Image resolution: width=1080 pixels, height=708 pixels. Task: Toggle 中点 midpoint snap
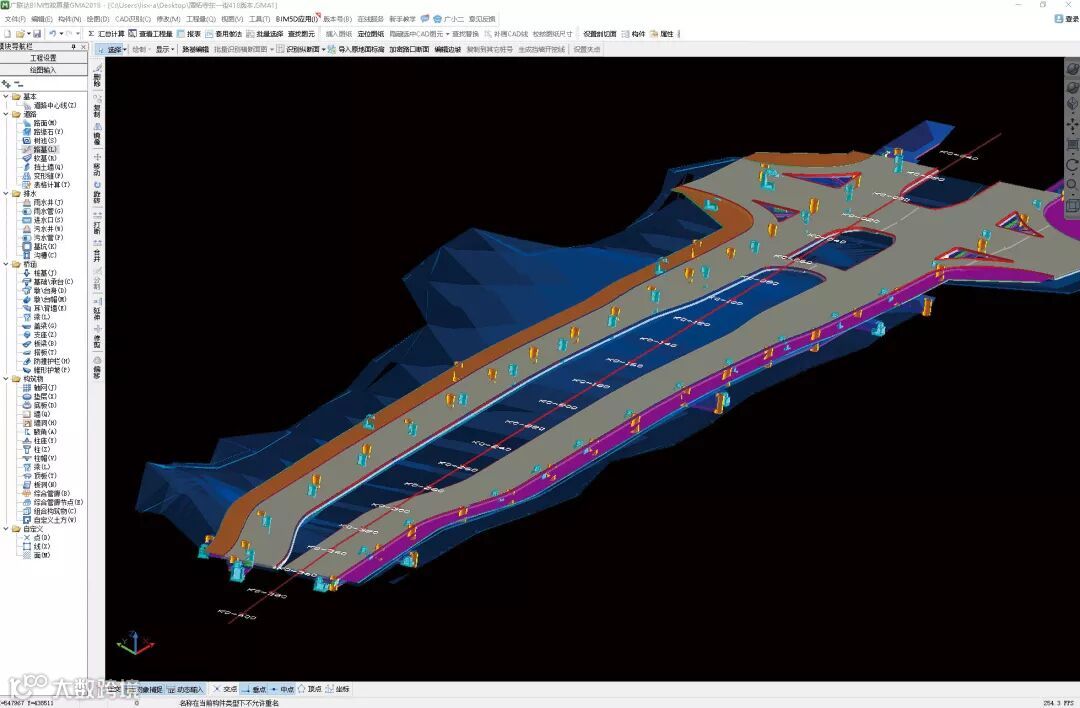pyautogui.click(x=282, y=689)
